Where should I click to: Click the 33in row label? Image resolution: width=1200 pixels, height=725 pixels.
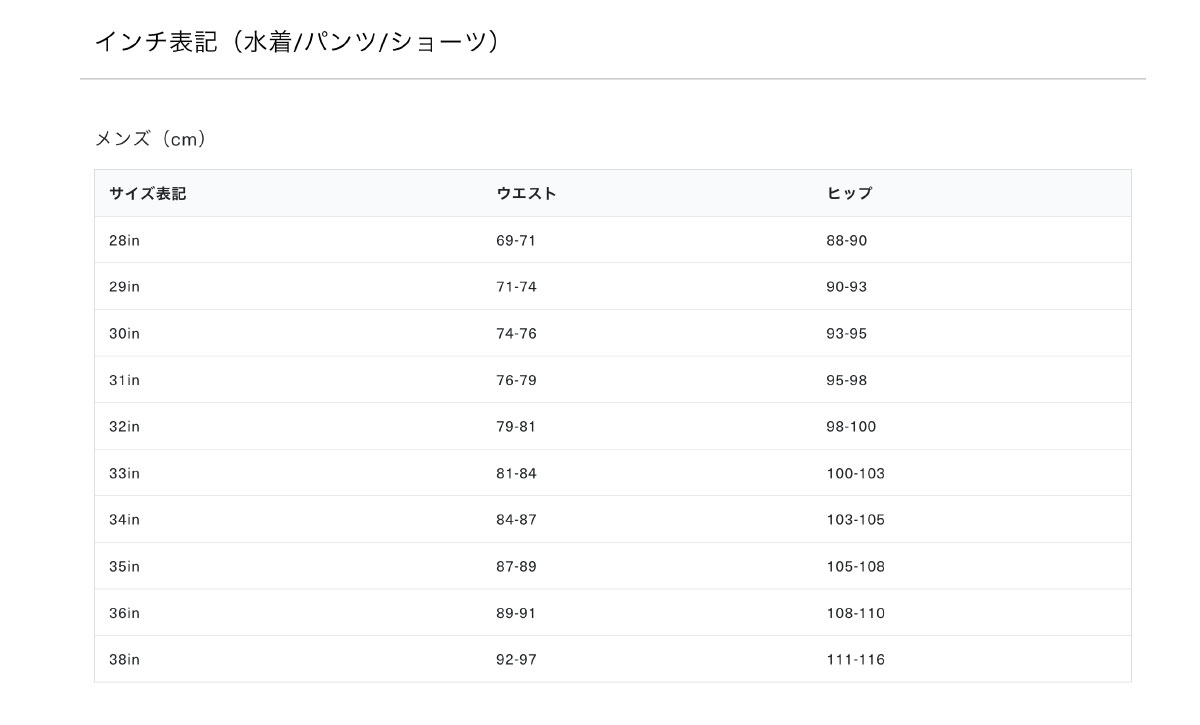tap(124, 473)
